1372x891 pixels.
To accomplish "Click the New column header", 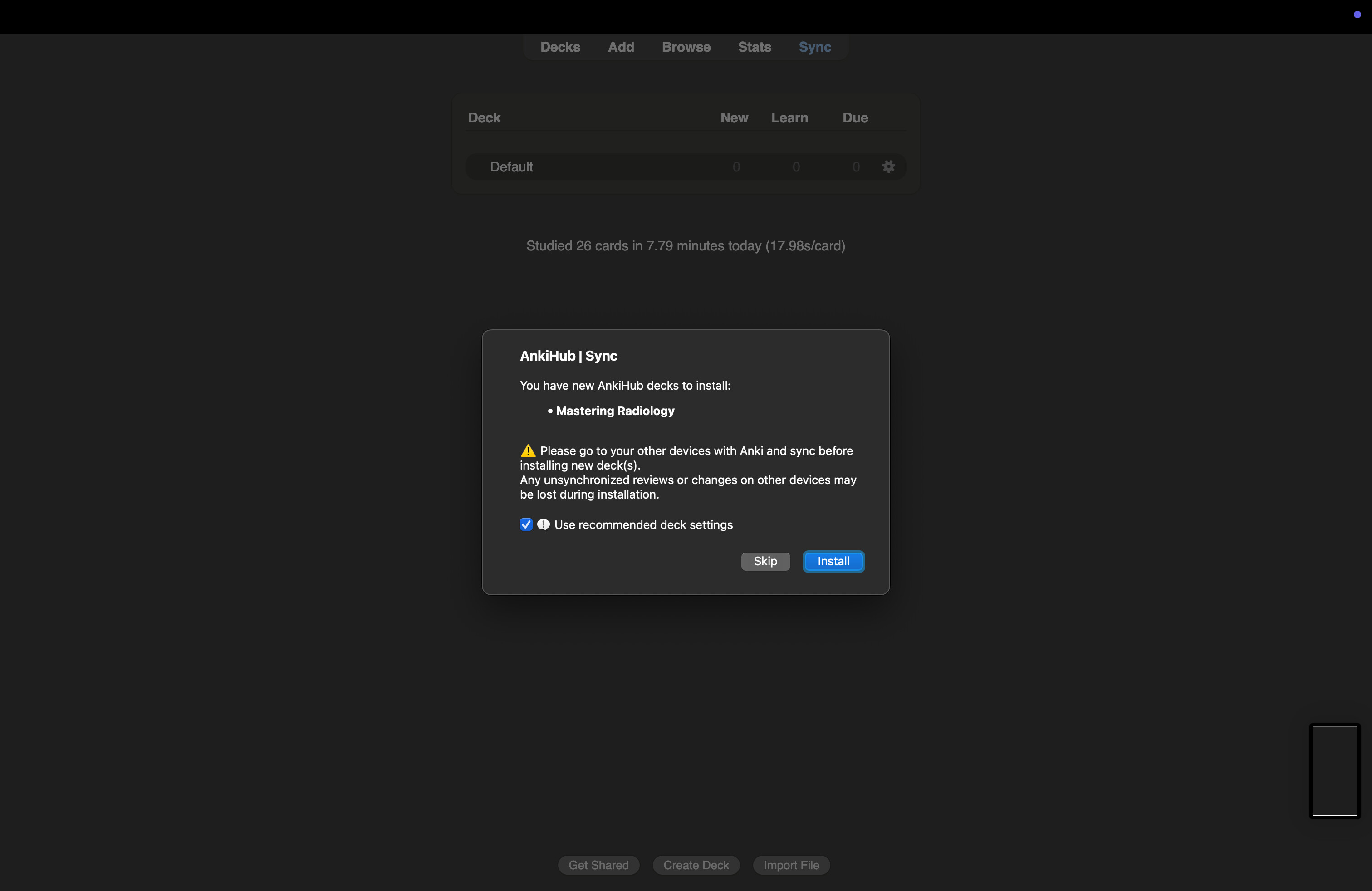I will click(x=734, y=117).
